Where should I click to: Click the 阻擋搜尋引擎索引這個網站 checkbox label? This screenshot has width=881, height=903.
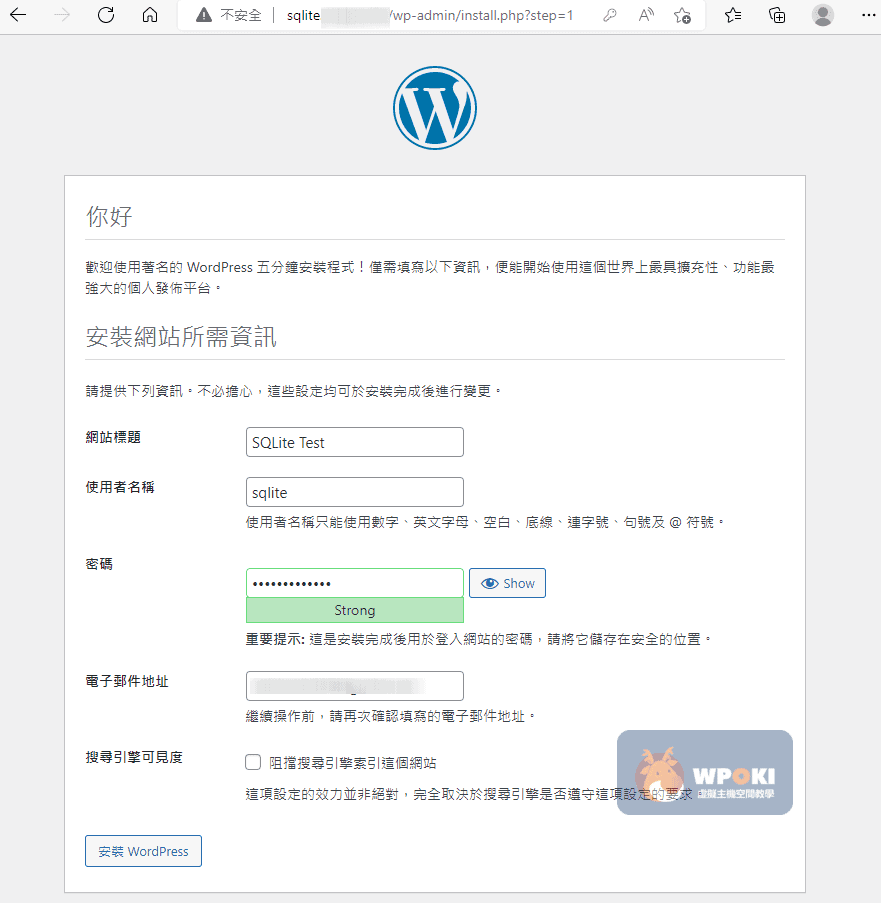click(352, 763)
